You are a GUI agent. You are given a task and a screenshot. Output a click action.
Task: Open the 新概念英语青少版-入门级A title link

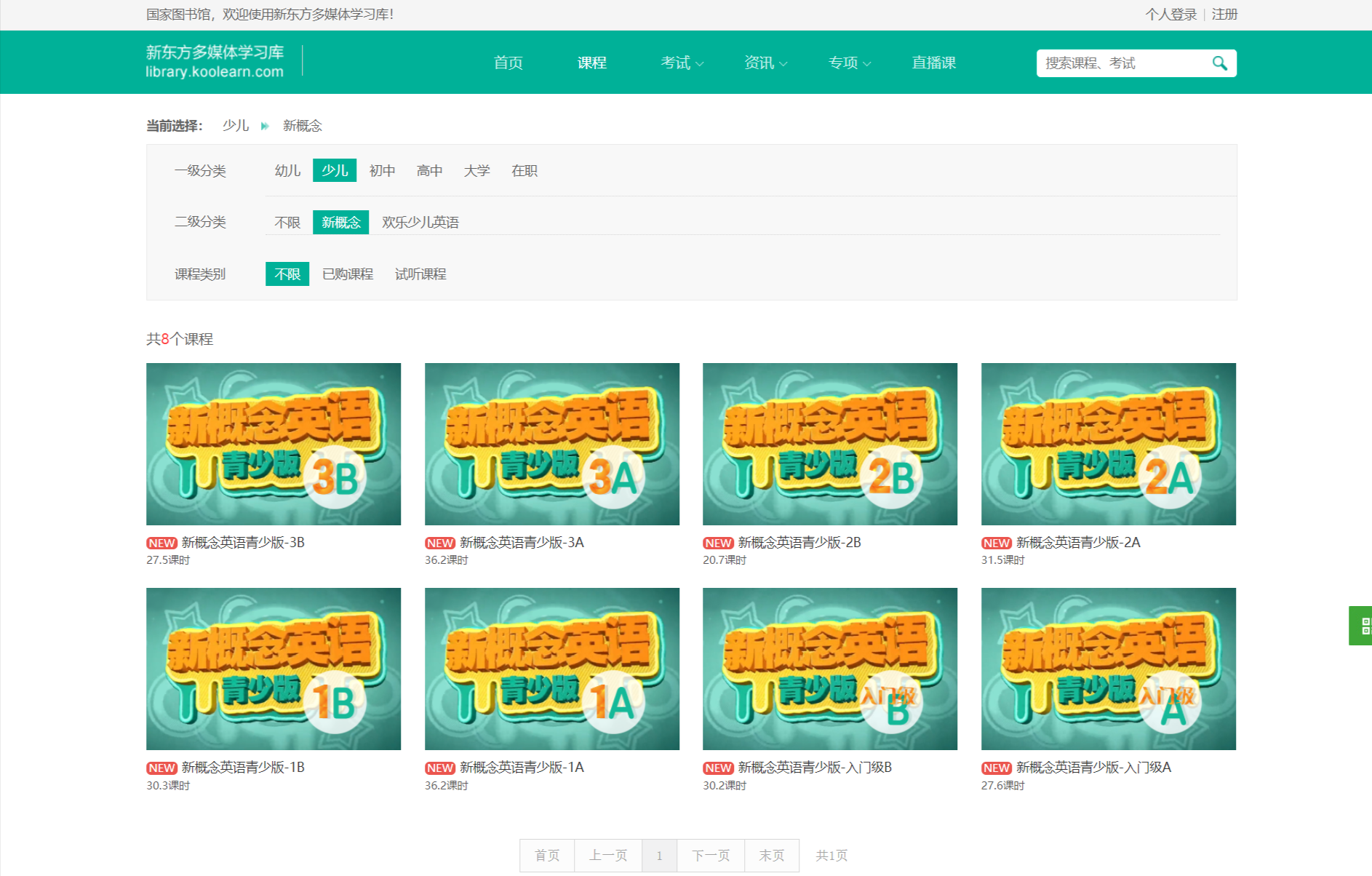coord(1093,768)
